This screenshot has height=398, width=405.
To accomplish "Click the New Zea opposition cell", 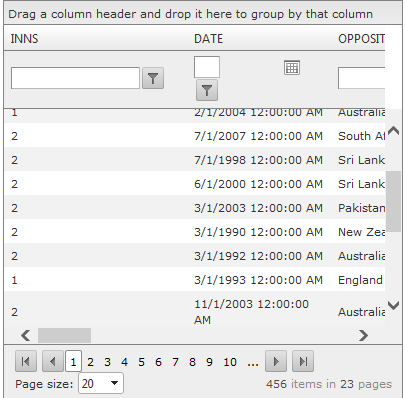I will tap(362, 232).
